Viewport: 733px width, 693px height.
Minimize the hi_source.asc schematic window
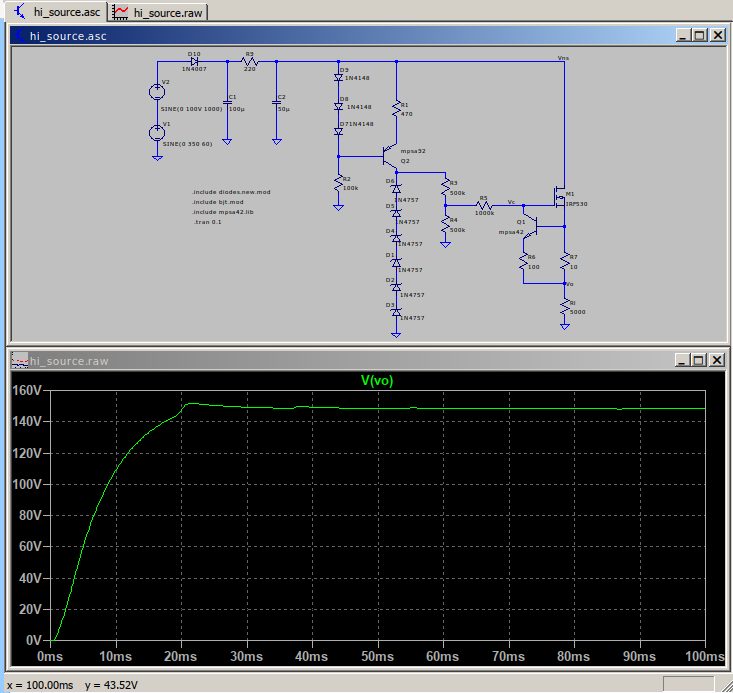click(683, 35)
